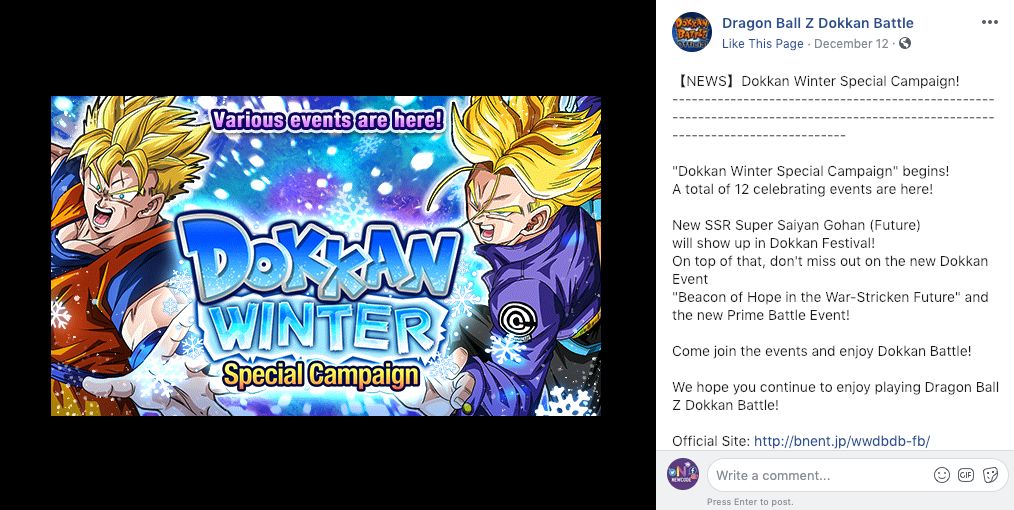Open the Dragon Ball Z Dokkan Battle page
This screenshot has width=1014, height=510.
pyautogui.click(x=817, y=23)
